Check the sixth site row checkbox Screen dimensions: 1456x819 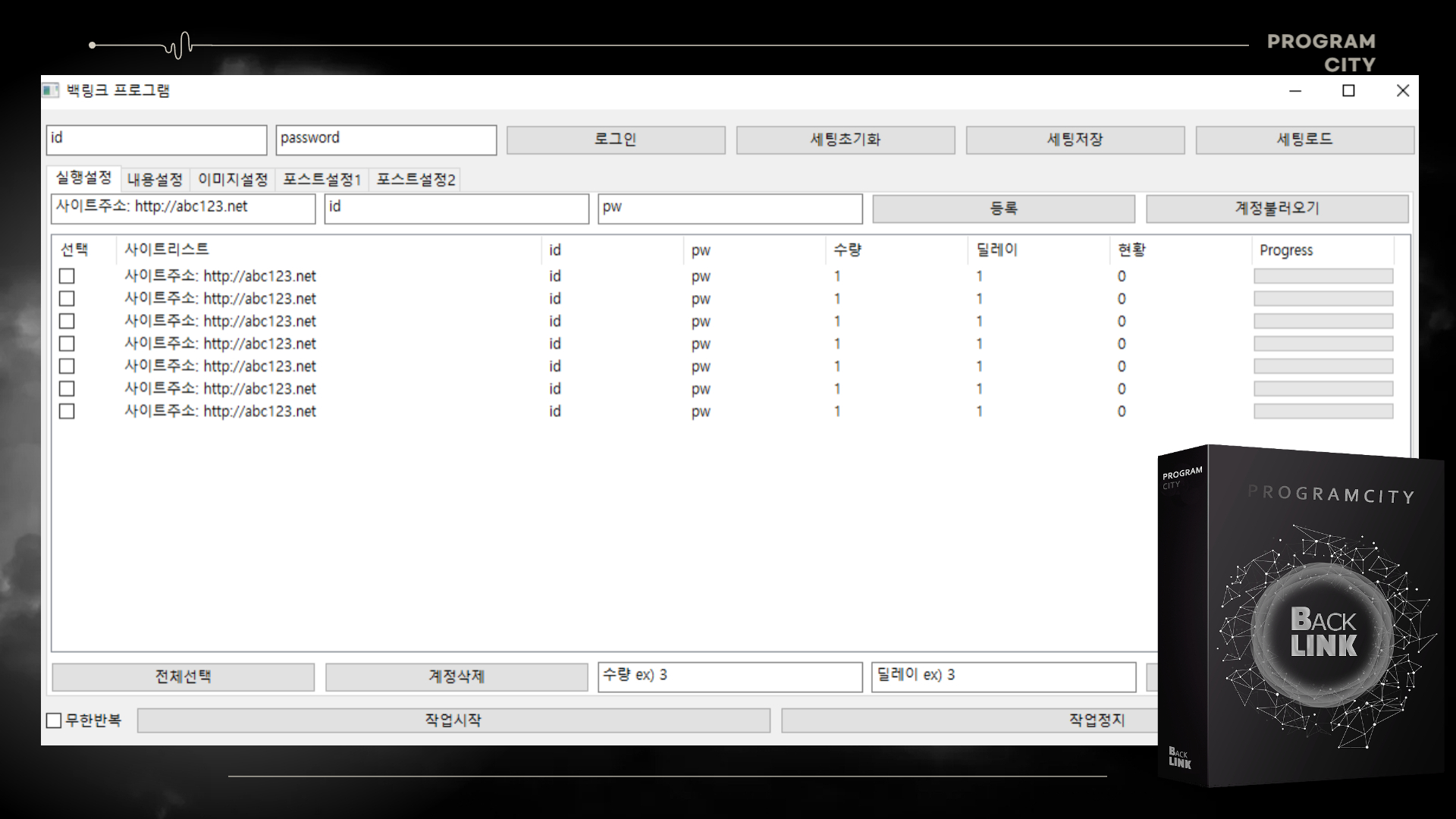67,389
